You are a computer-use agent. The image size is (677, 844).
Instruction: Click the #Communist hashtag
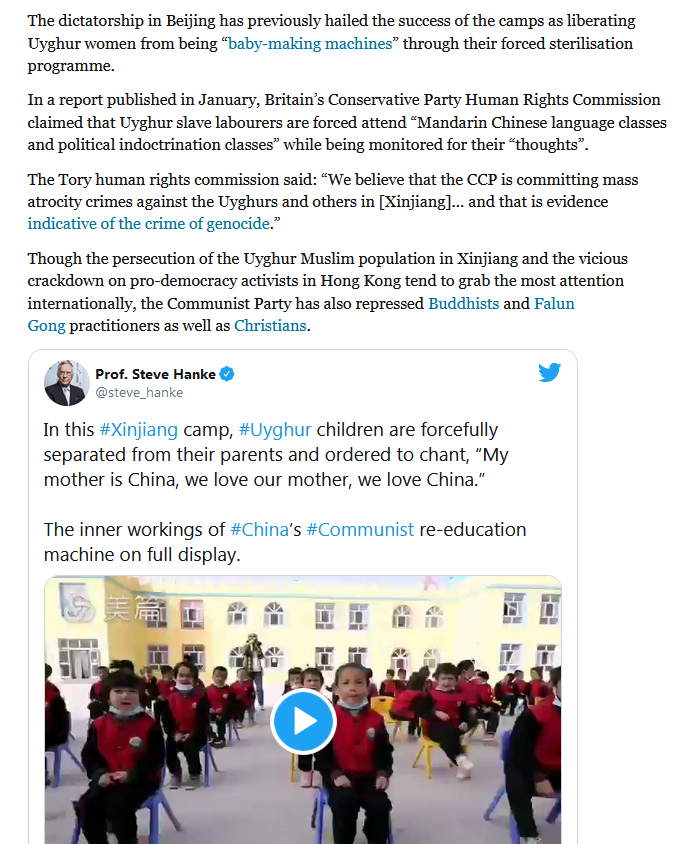pos(360,530)
